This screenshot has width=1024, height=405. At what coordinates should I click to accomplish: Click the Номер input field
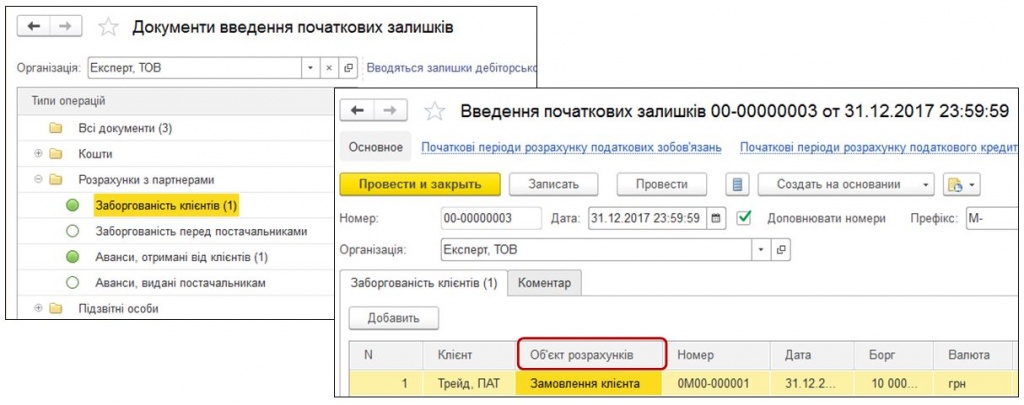(490, 217)
